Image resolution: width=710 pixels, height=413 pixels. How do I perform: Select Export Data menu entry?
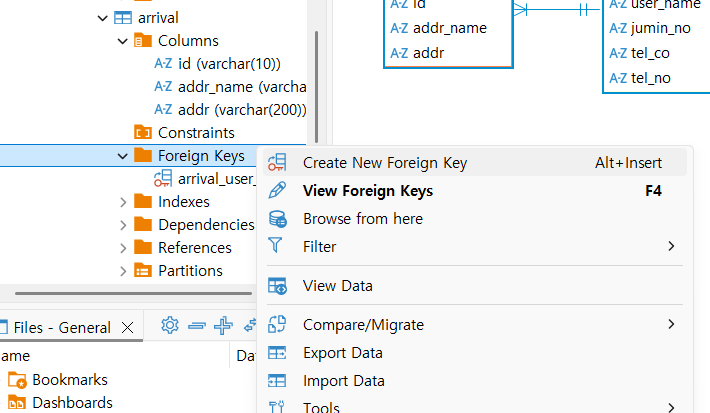click(342, 353)
